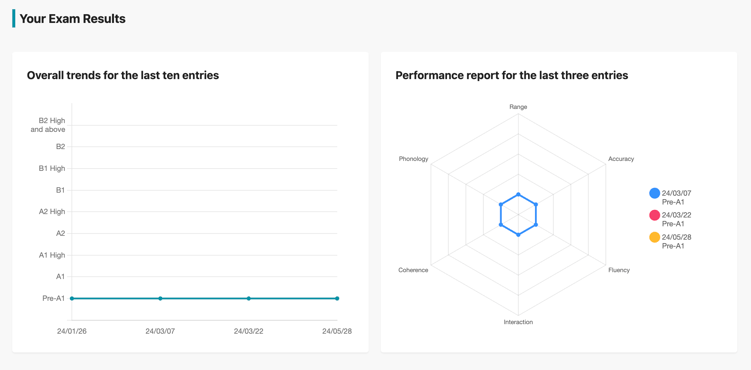Click the Range axis label
The height and width of the screenshot is (370, 751).
coord(518,107)
